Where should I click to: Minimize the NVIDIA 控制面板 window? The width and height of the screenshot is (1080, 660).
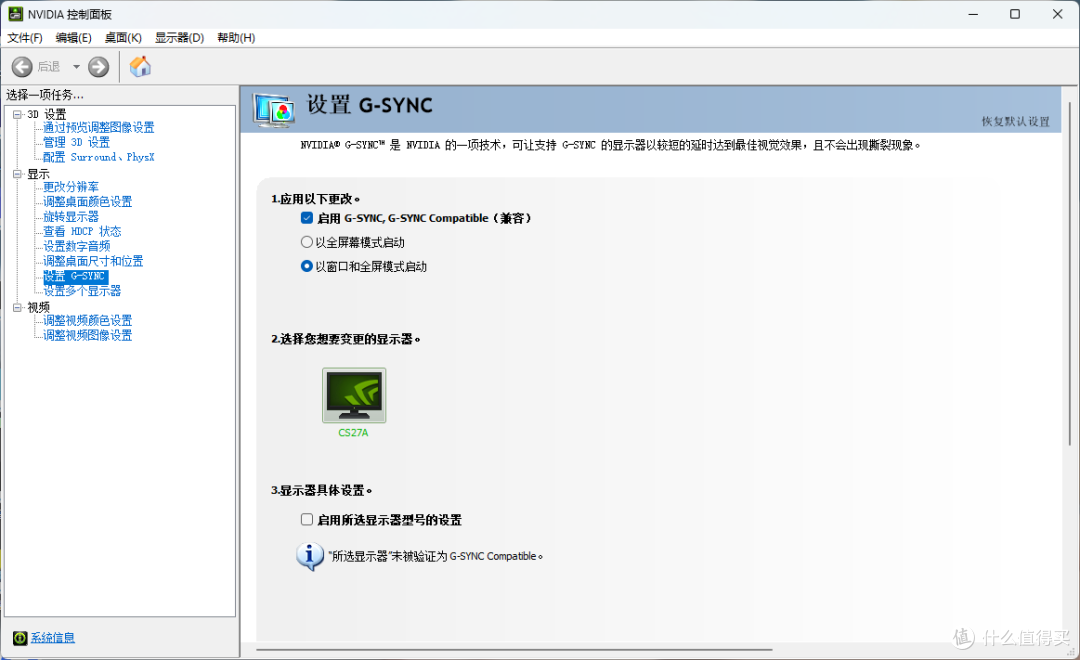pyautogui.click(x=973, y=14)
